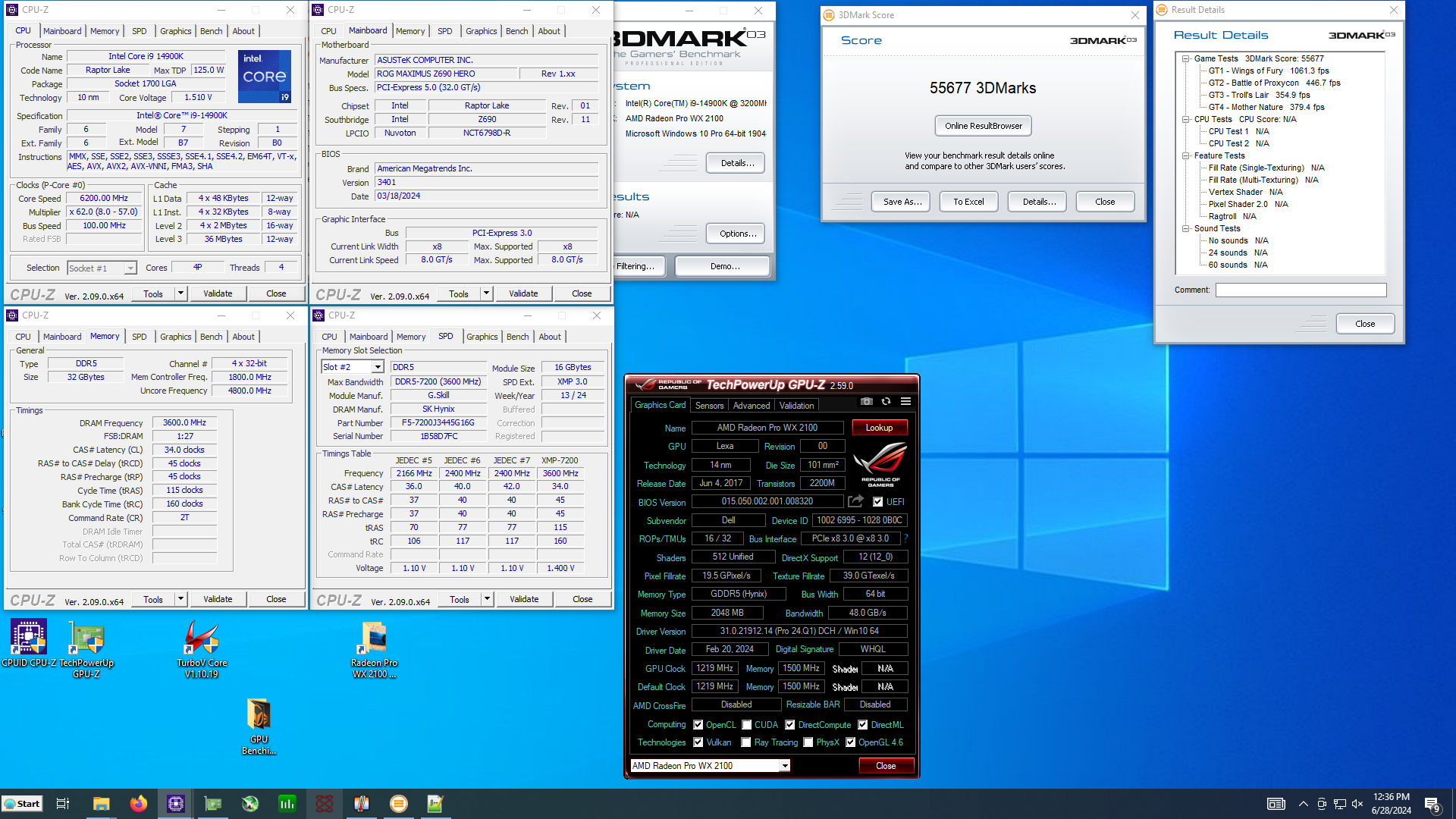The height and width of the screenshot is (819, 1456).
Task: Open the Radeon Pro WX 2100 desktop icon
Action: pyautogui.click(x=374, y=649)
